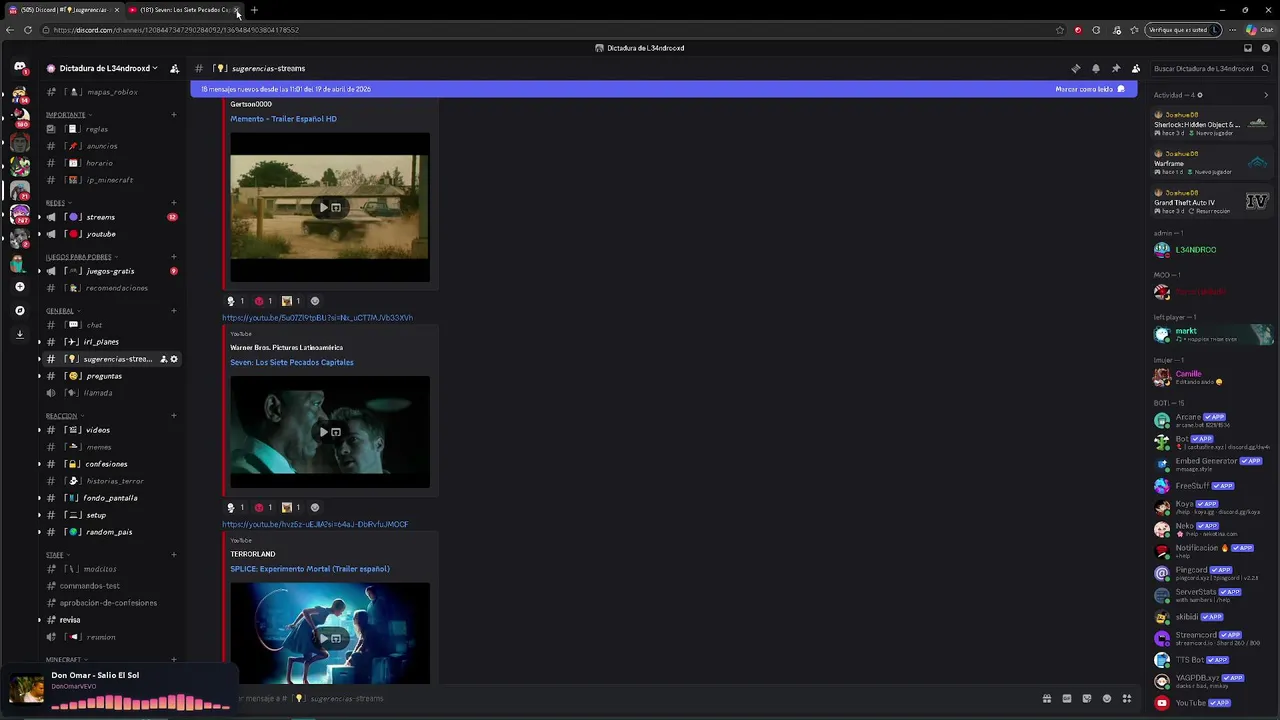
Task: Open emoji picker in message bar
Action: pos(1107,698)
